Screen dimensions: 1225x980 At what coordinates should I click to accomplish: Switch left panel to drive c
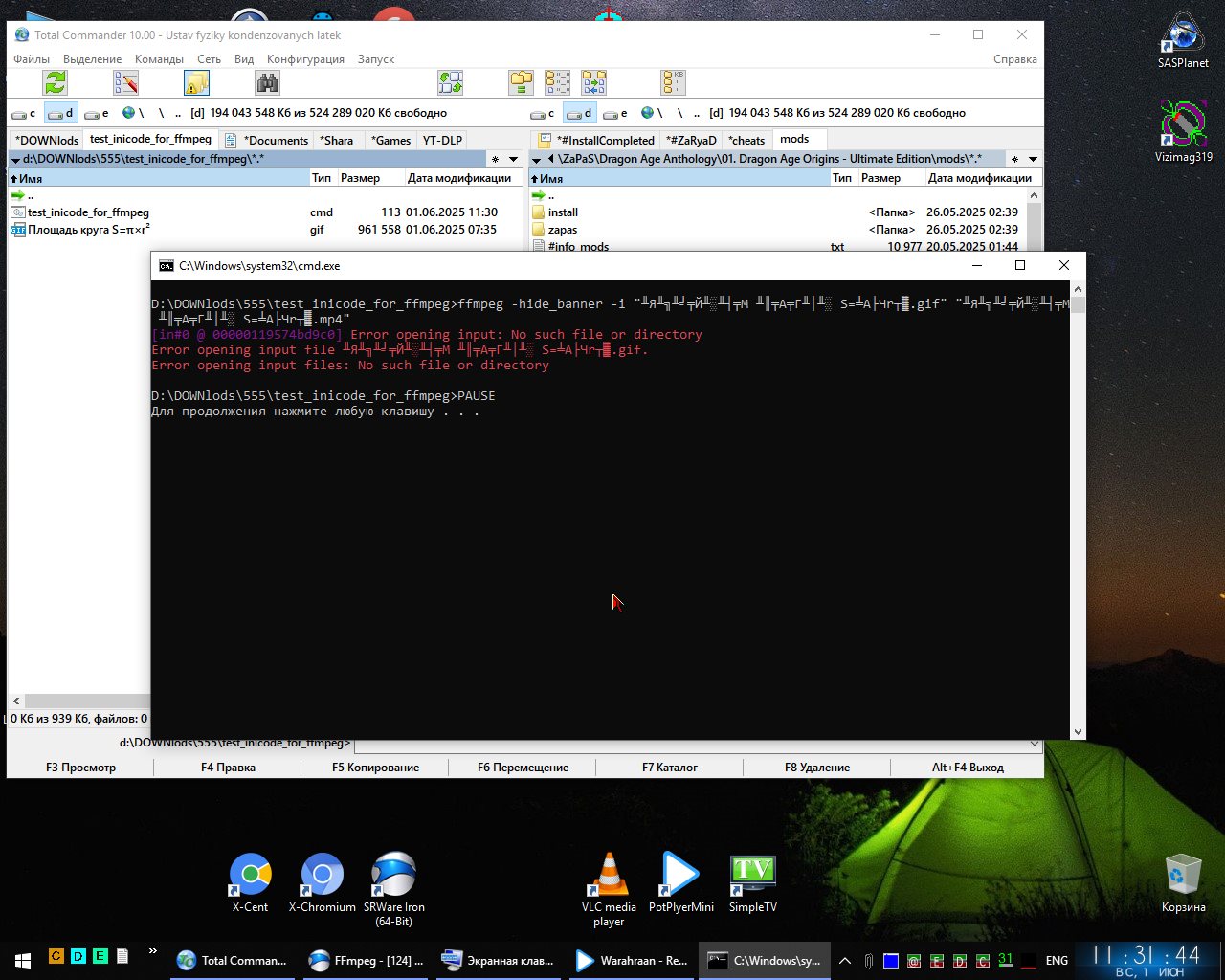point(25,113)
